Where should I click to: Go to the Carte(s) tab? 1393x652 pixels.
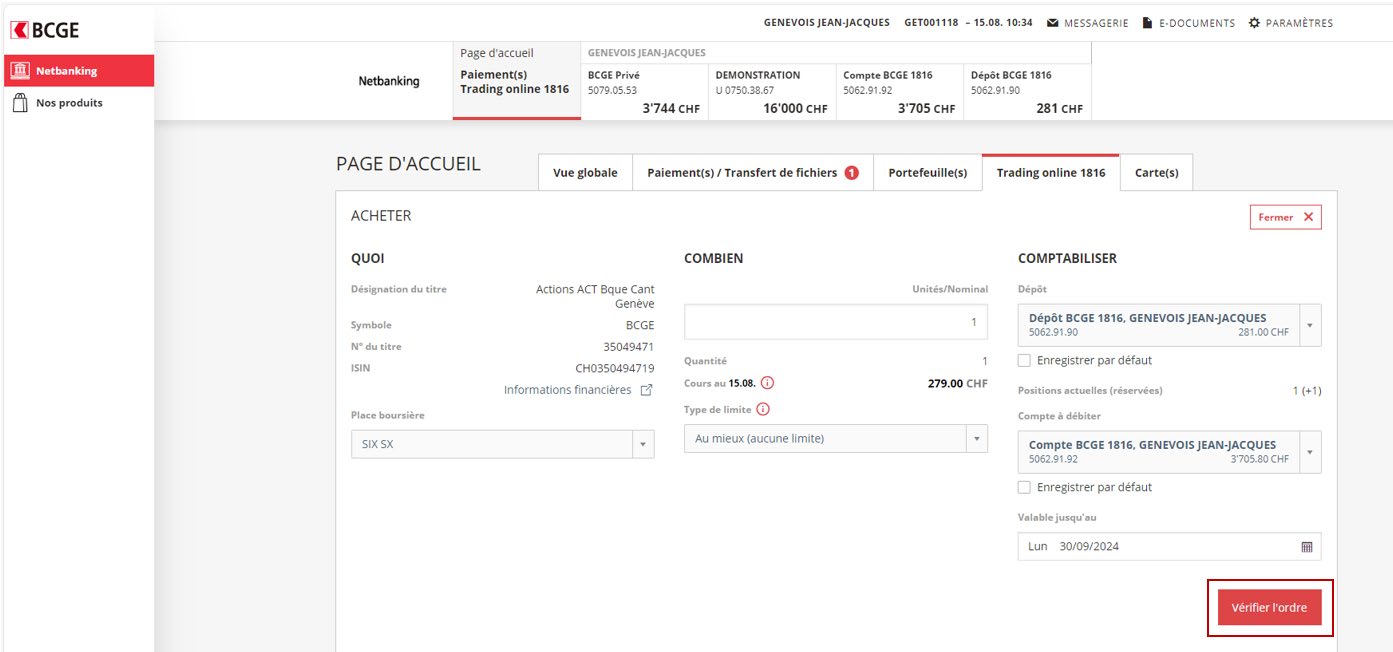(1157, 173)
